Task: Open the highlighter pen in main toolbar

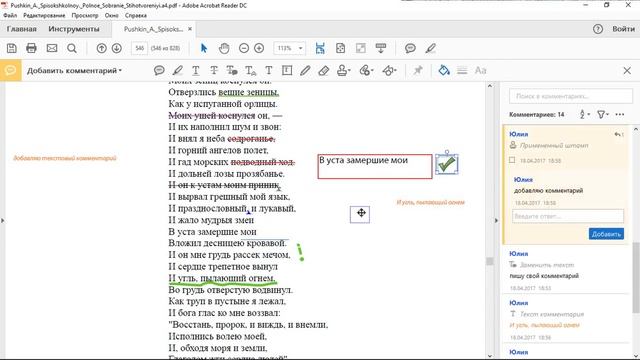Action: [431, 48]
